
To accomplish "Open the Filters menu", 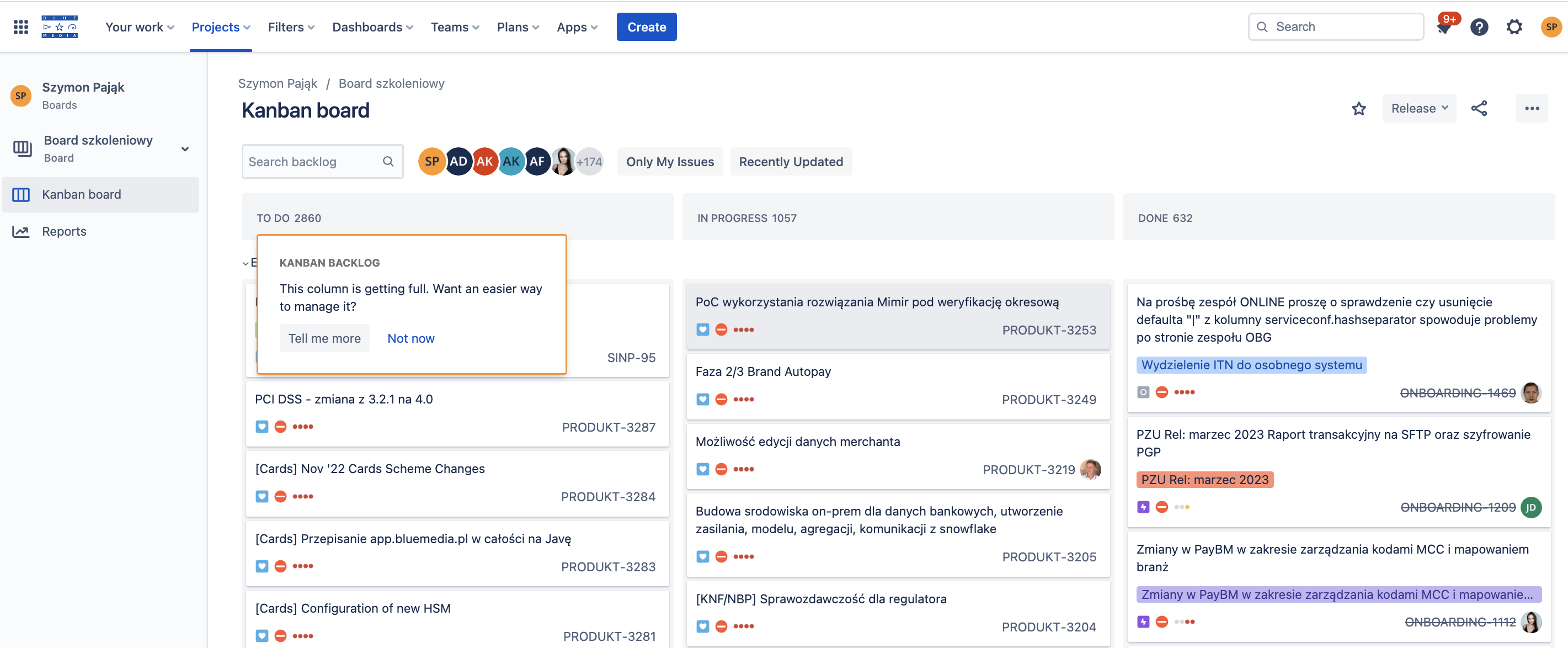I will click(x=290, y=27).
